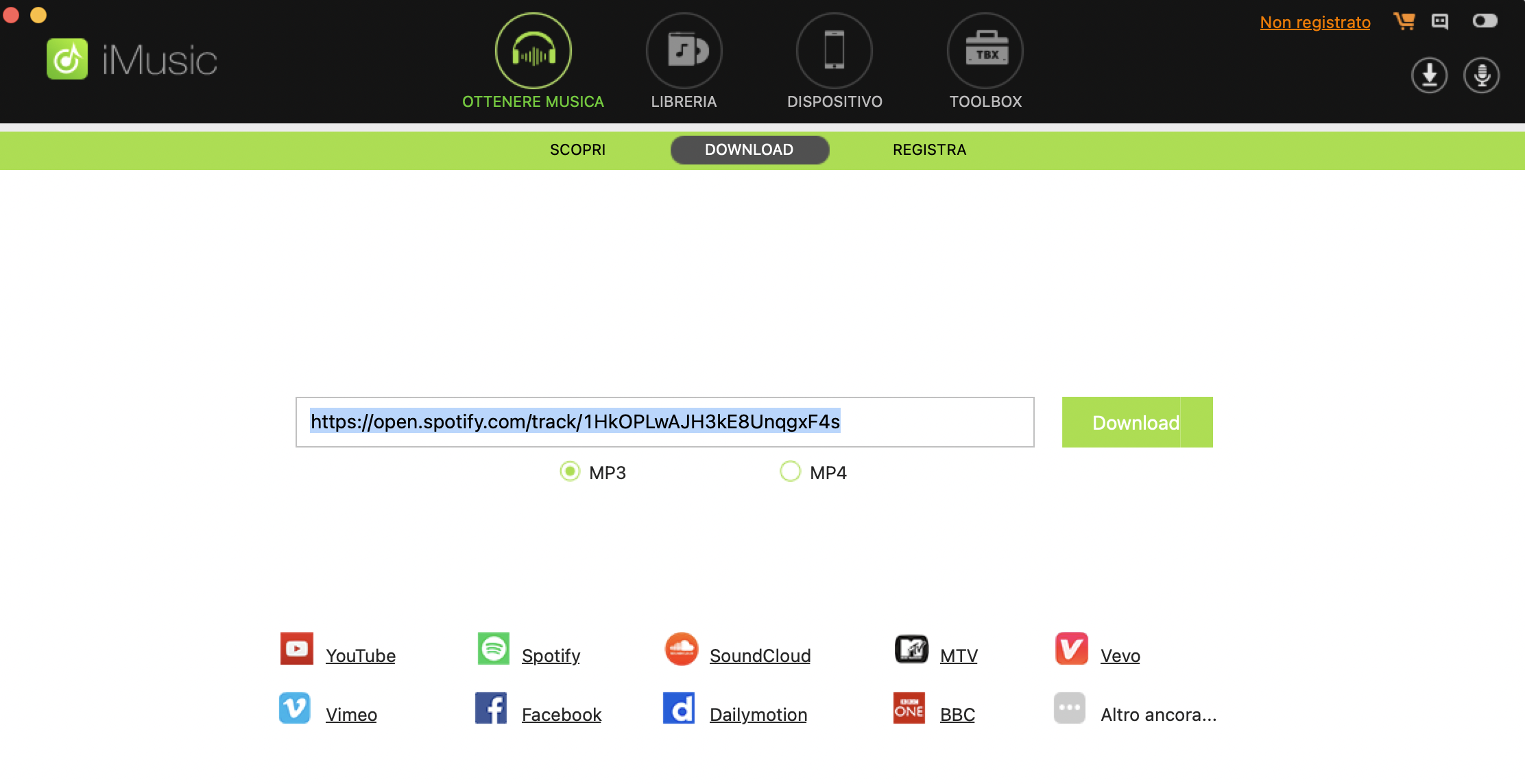
Task: Minimize the window with yellow button
Action: point(38,15)
